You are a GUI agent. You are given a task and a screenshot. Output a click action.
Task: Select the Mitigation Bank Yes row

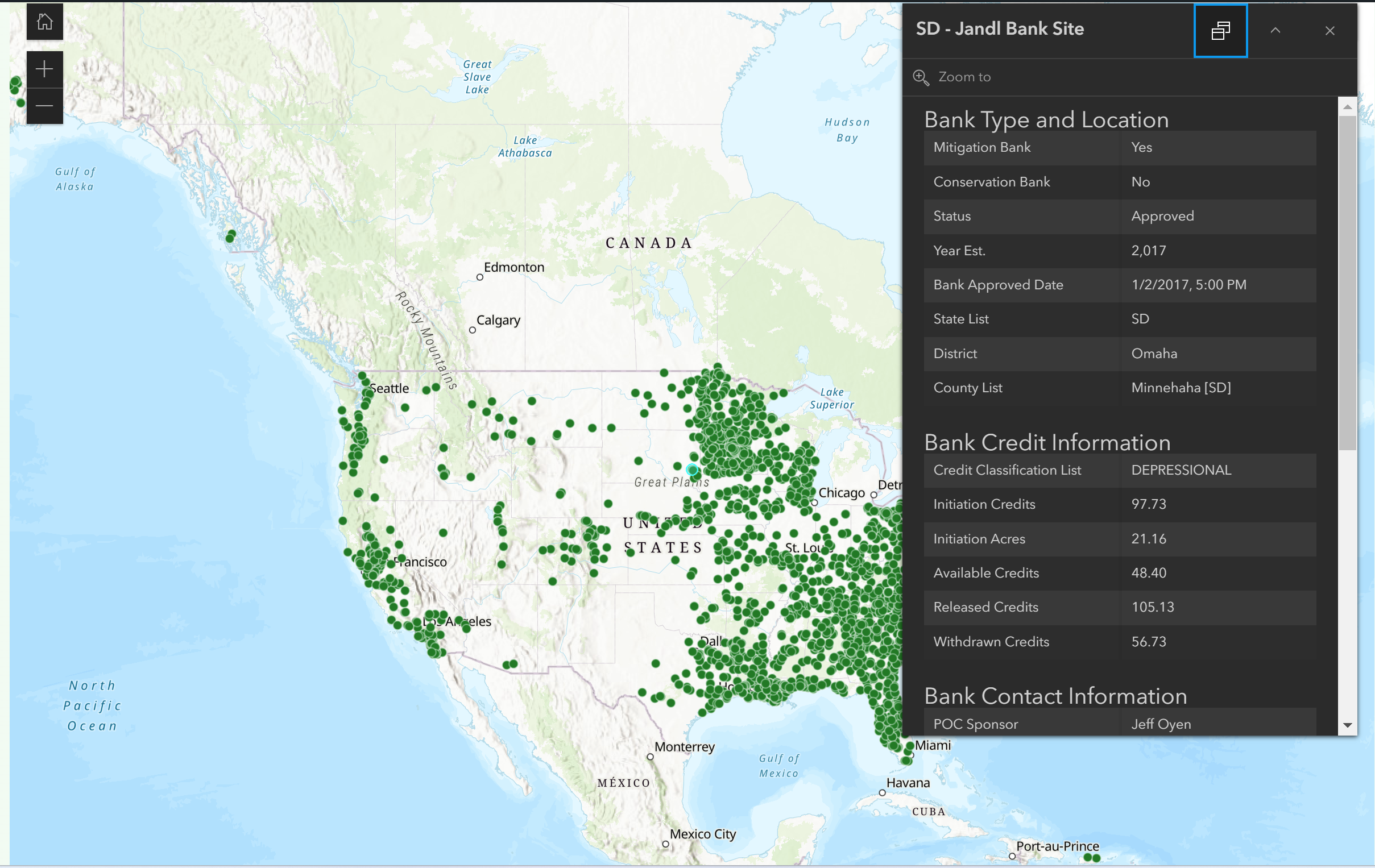(x=1119, y=148)
